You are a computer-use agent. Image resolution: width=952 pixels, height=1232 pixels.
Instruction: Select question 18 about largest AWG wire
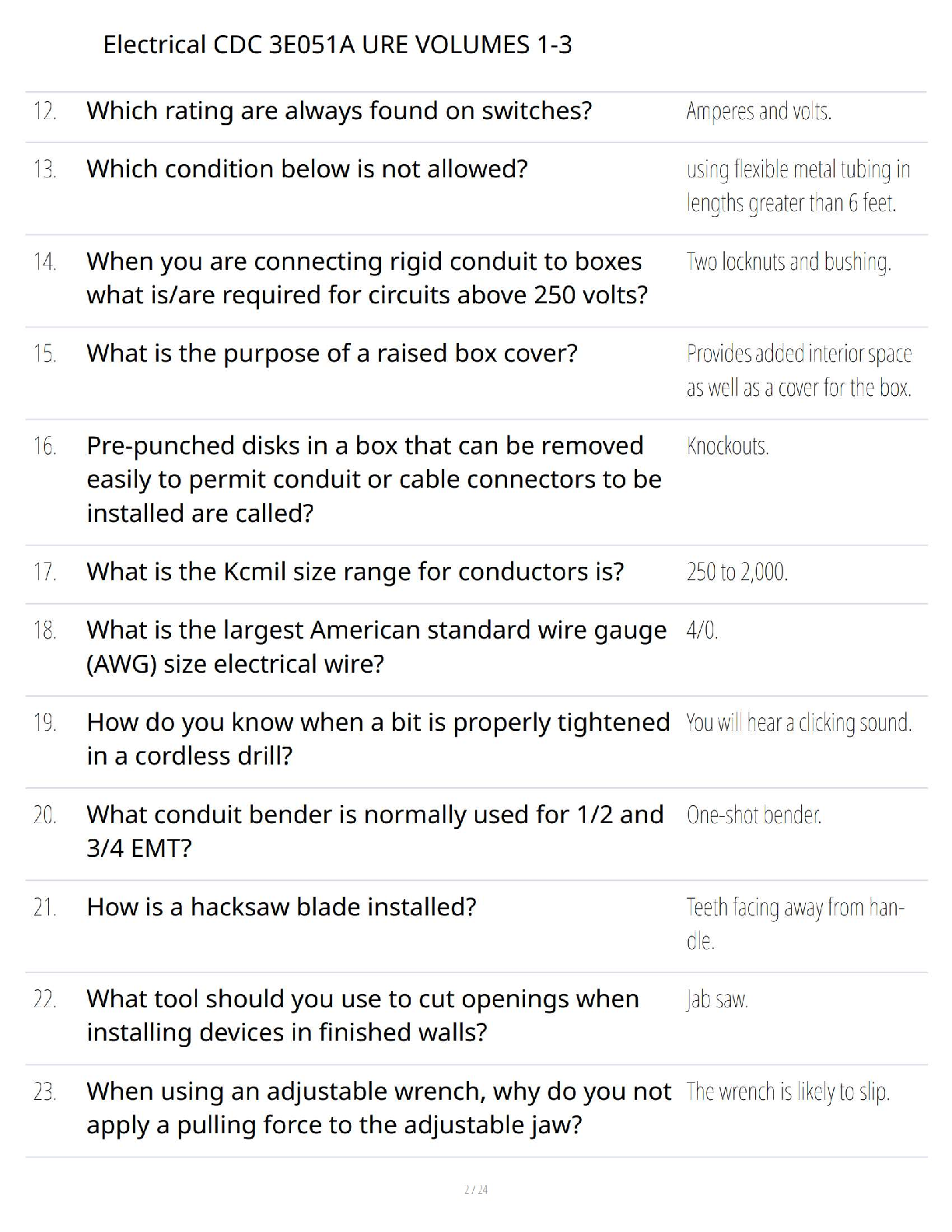pos(376,647)
